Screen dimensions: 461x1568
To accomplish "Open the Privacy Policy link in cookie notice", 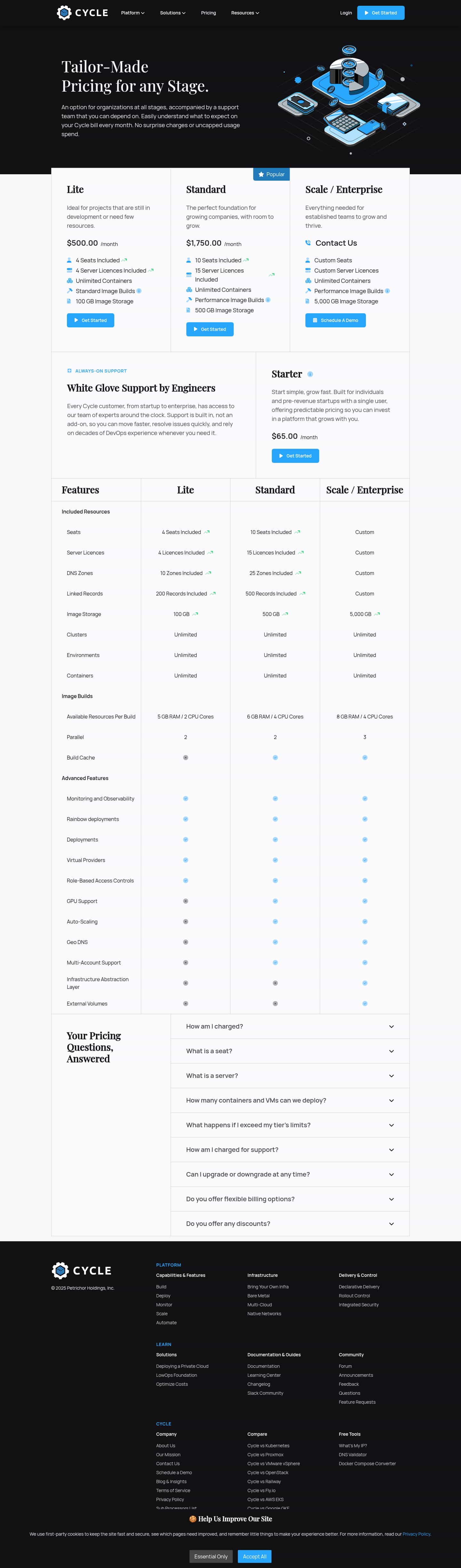I will [416, 1534].
